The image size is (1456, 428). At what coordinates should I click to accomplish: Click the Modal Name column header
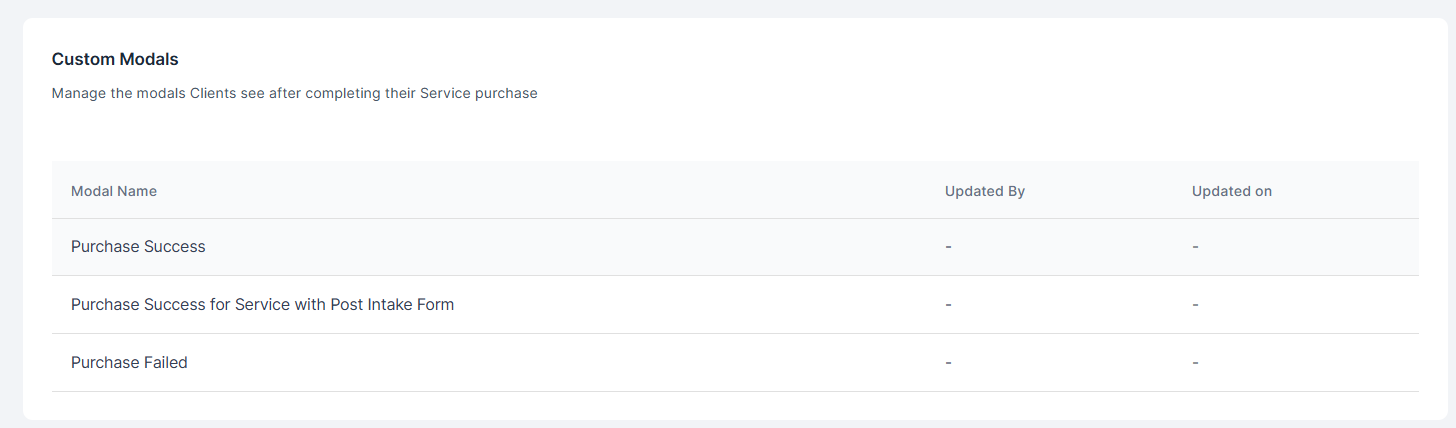[114, 191]
